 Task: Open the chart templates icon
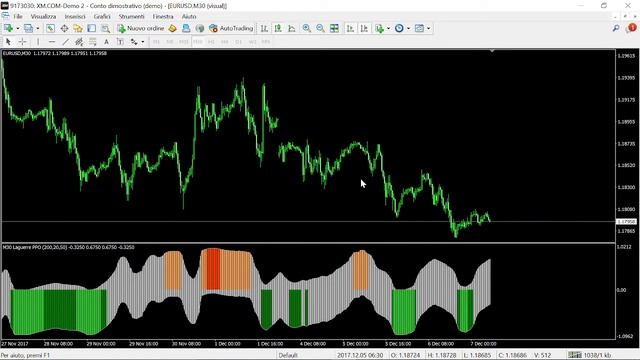(x=419, y=28)
